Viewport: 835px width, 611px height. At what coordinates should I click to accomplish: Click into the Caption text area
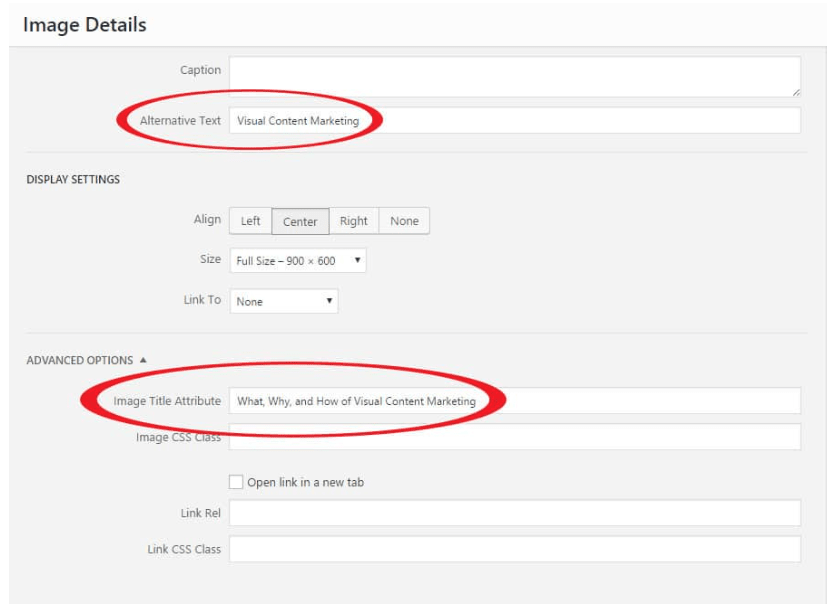(514, 76)
